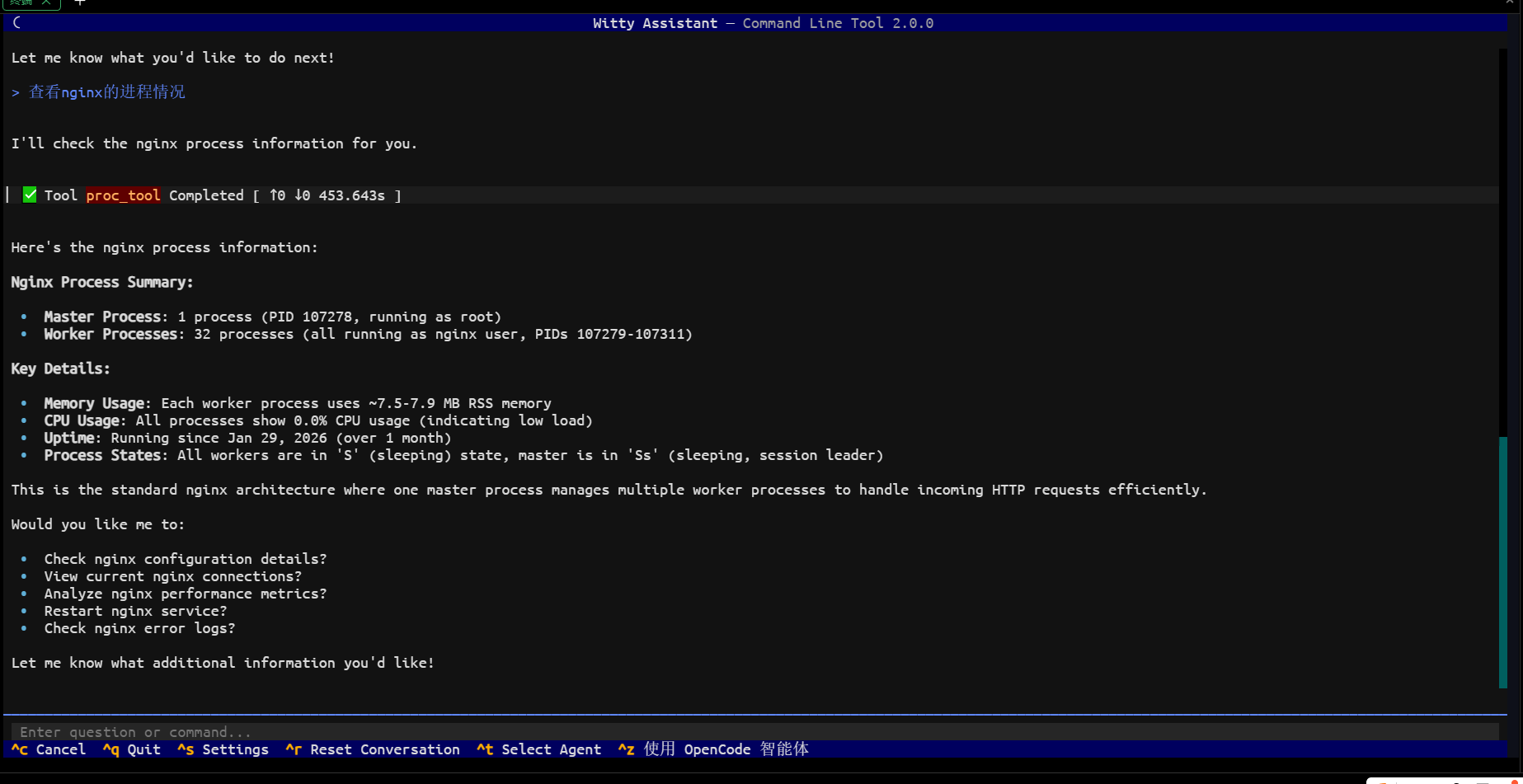The width and height of the screenshot is (1523, 784).
Task: Click 'Check nginx configuration details?' suggestion
Action: [x=186, y=559]
